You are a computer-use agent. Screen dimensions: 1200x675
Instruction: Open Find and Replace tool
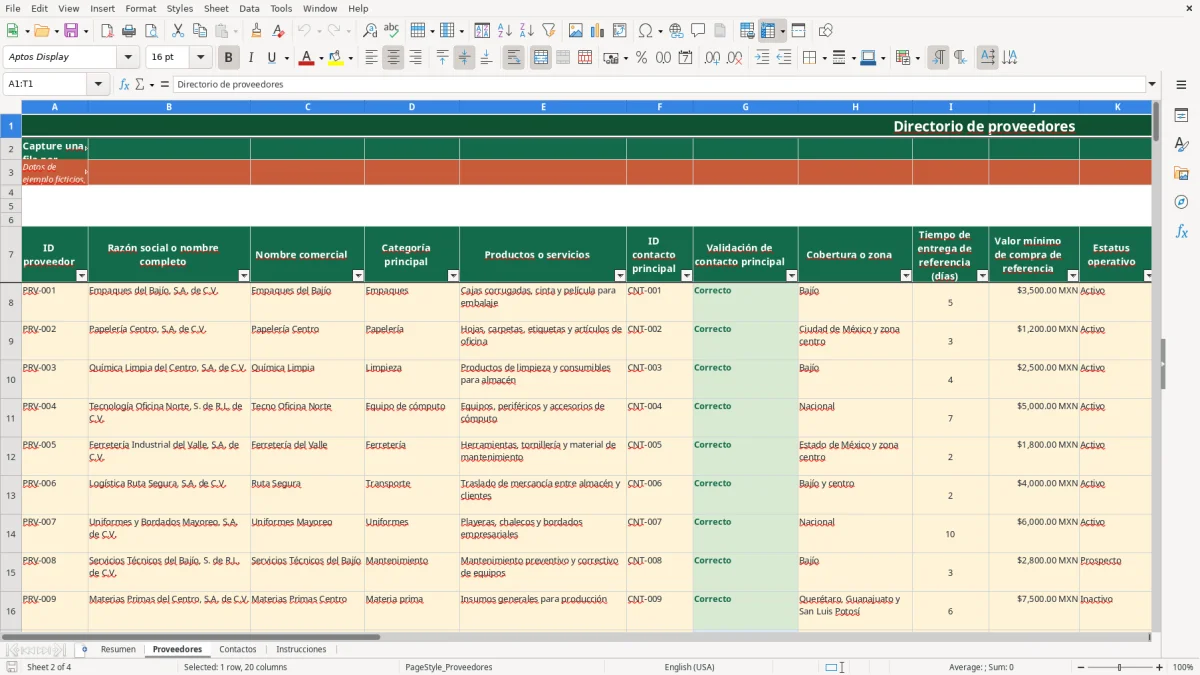click(370, 31)
